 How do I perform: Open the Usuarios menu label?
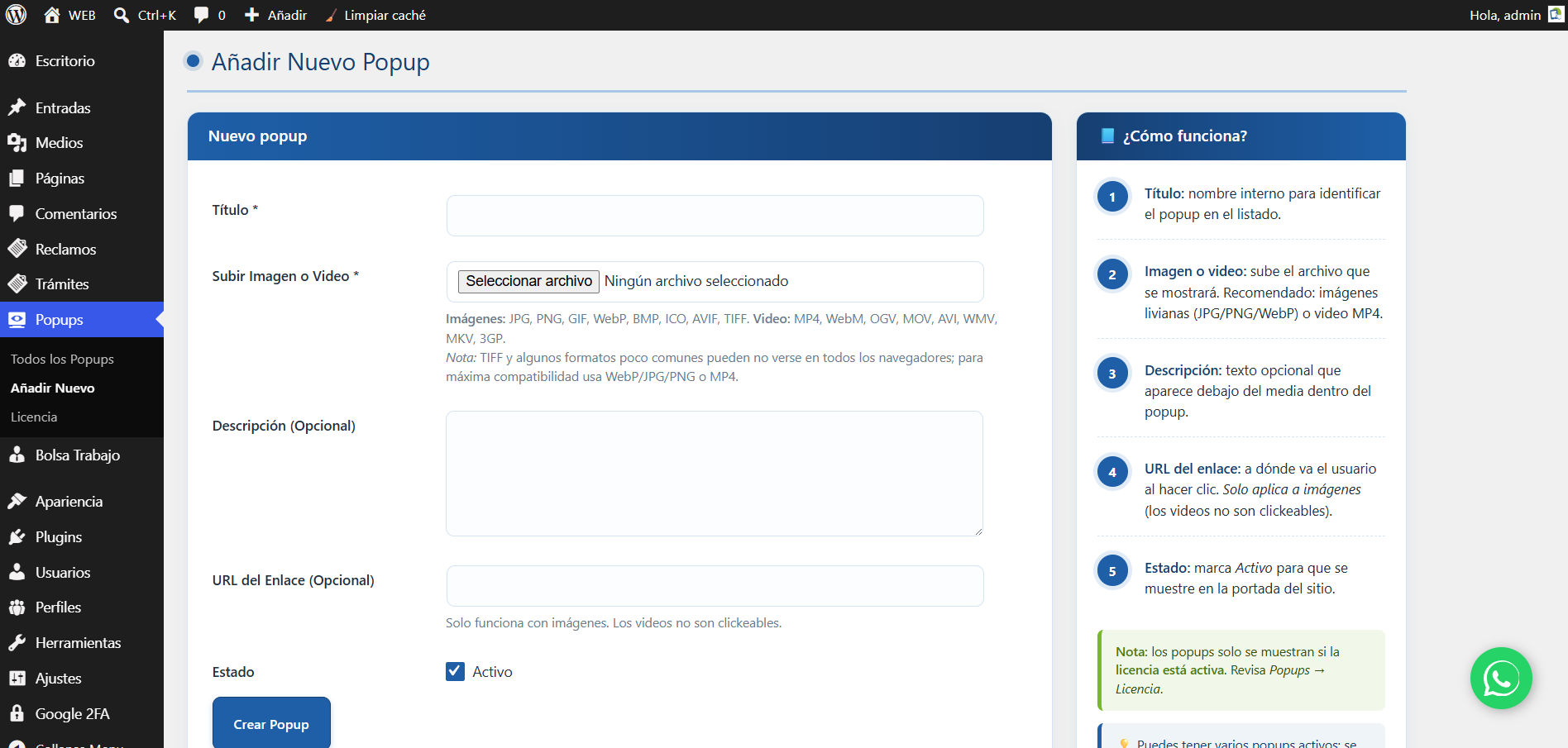click(x=63, y=572)
